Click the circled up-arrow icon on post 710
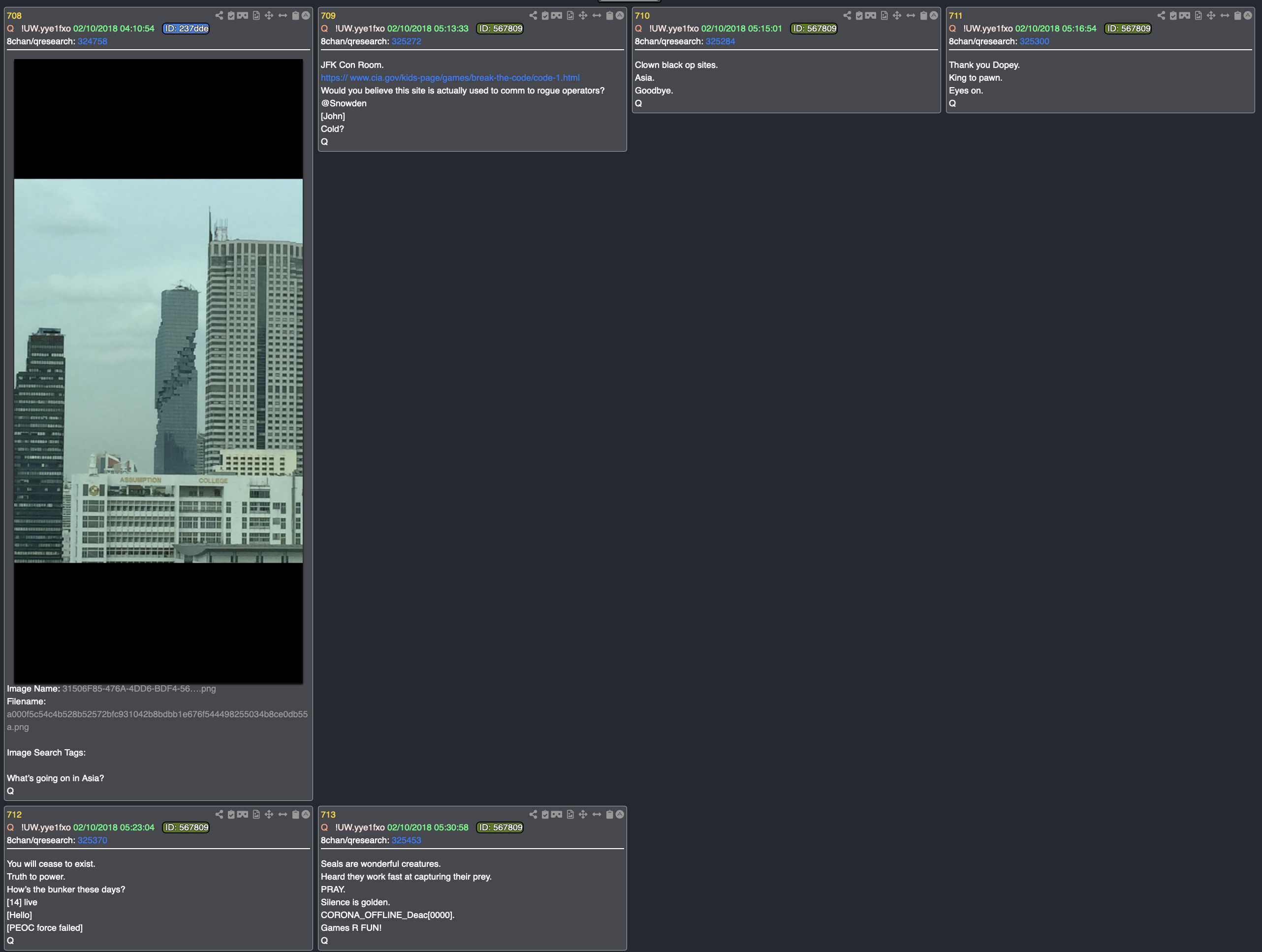Screen dimensions: 1262x952 pyautogui.click(x=934, y=15)
